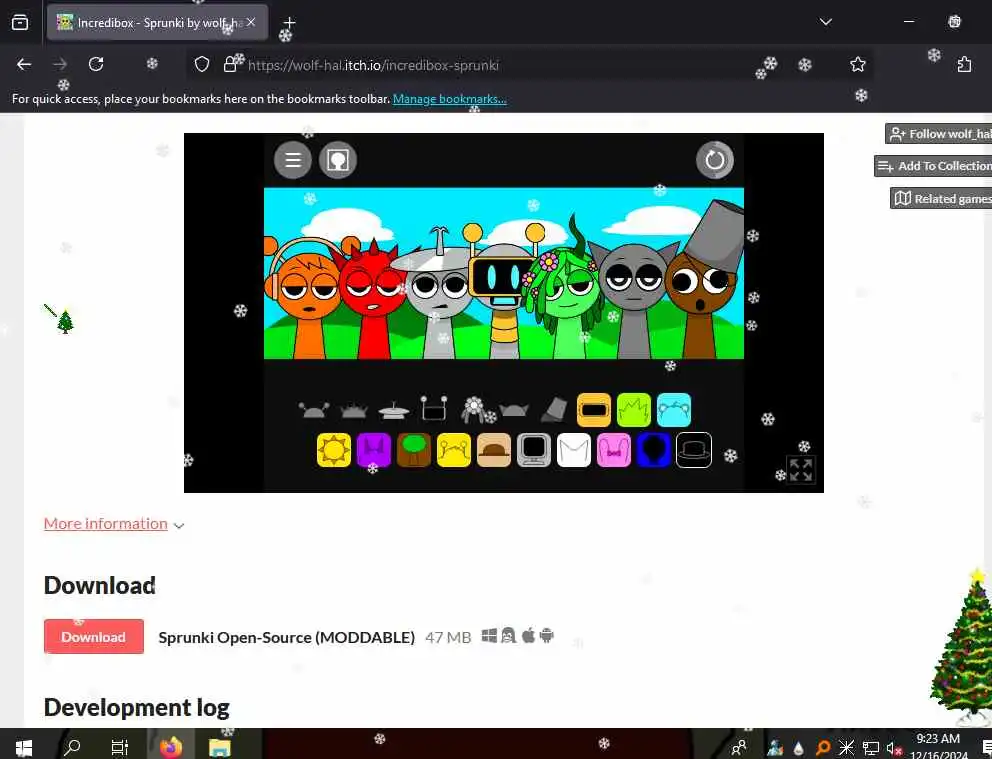
Task: Select the white sound icon
Action: [574, 450]
